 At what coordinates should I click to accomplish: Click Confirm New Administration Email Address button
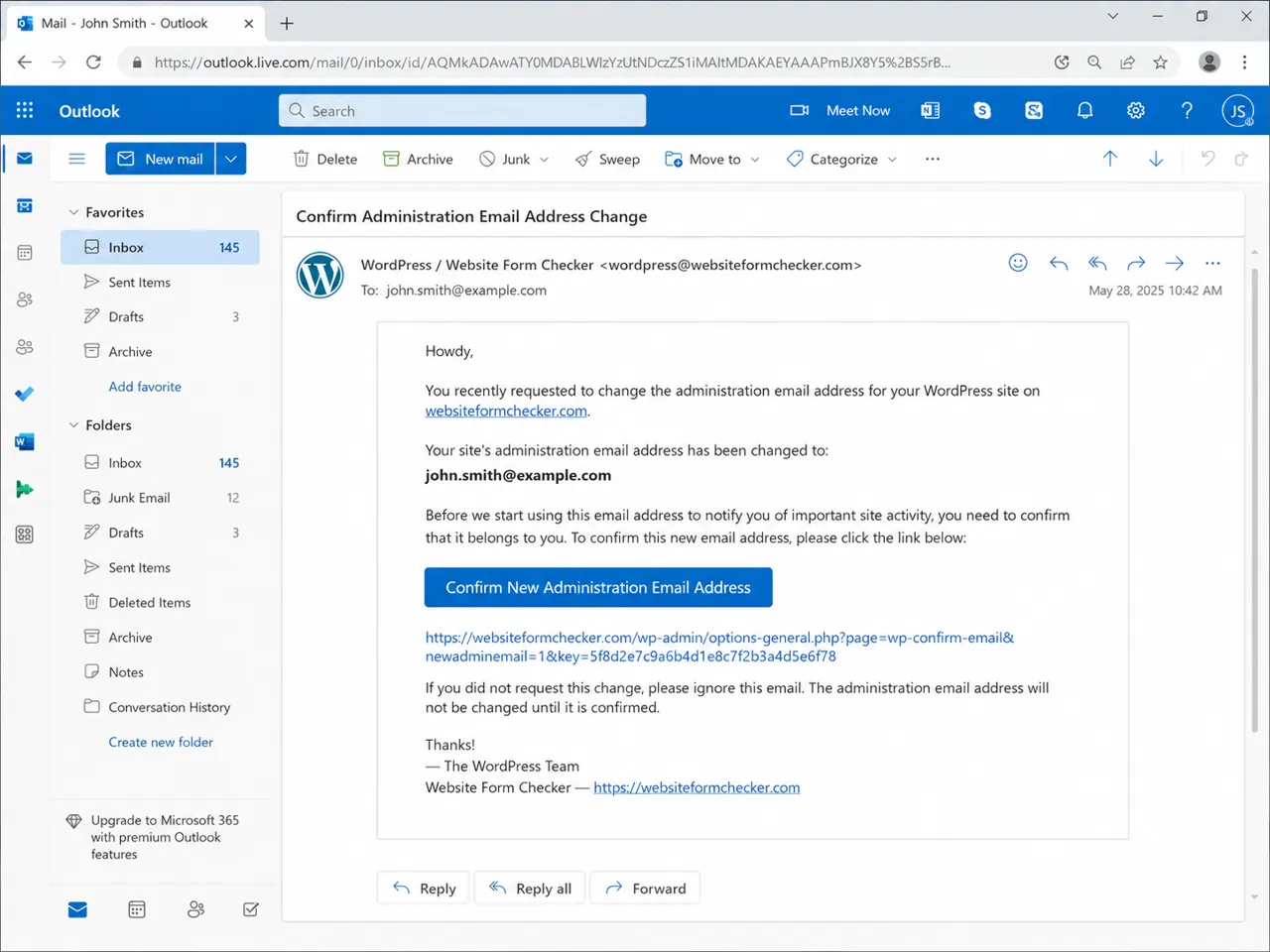click(x=598, y=587)
